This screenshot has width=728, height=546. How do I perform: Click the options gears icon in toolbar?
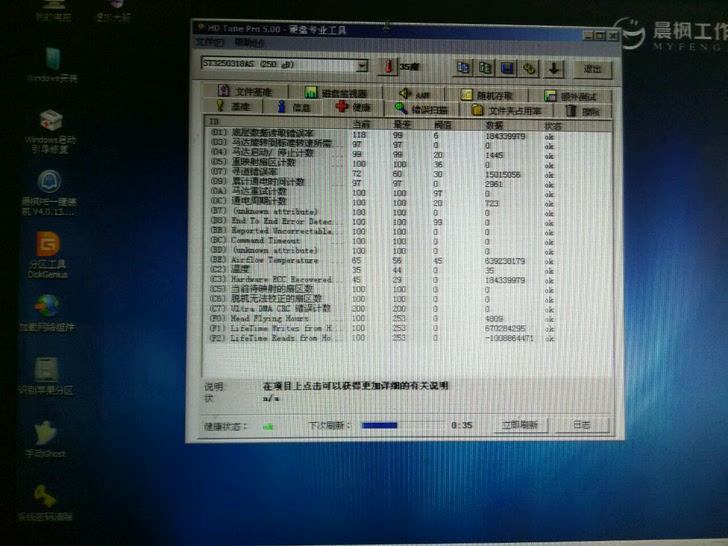pyautogui.click(x=530, y=69)
